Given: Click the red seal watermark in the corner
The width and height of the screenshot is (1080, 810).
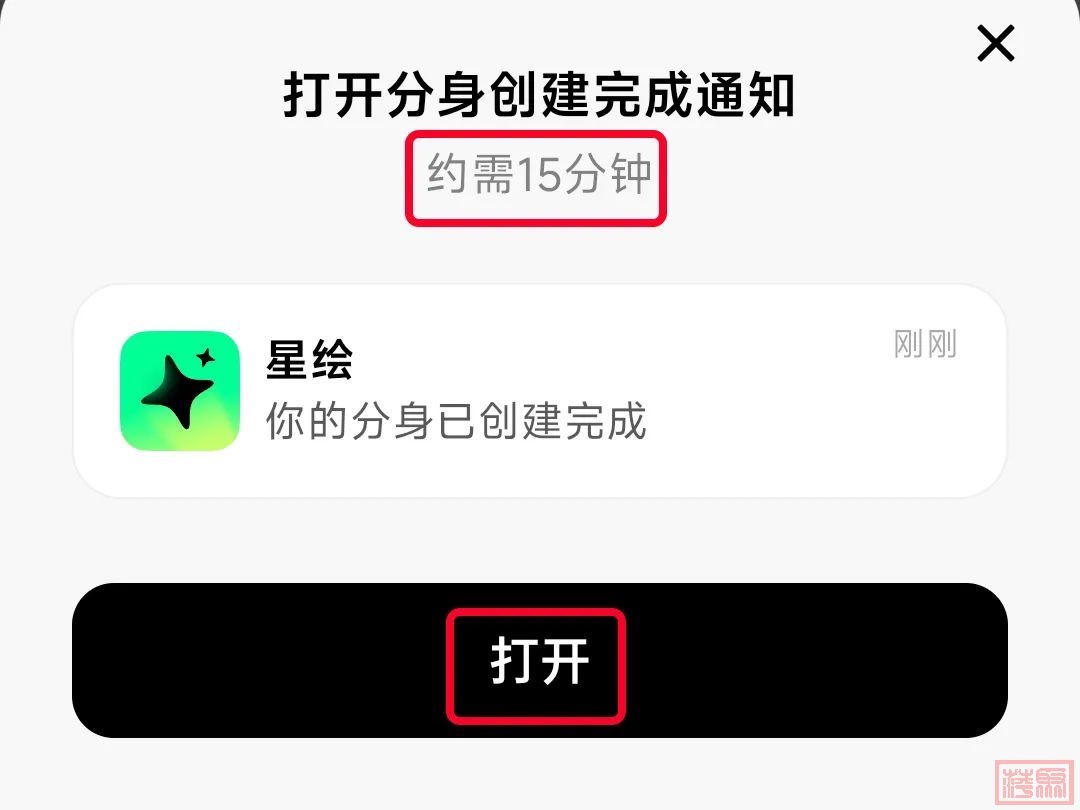Looking at the screenshot, I should [1034, 780].
